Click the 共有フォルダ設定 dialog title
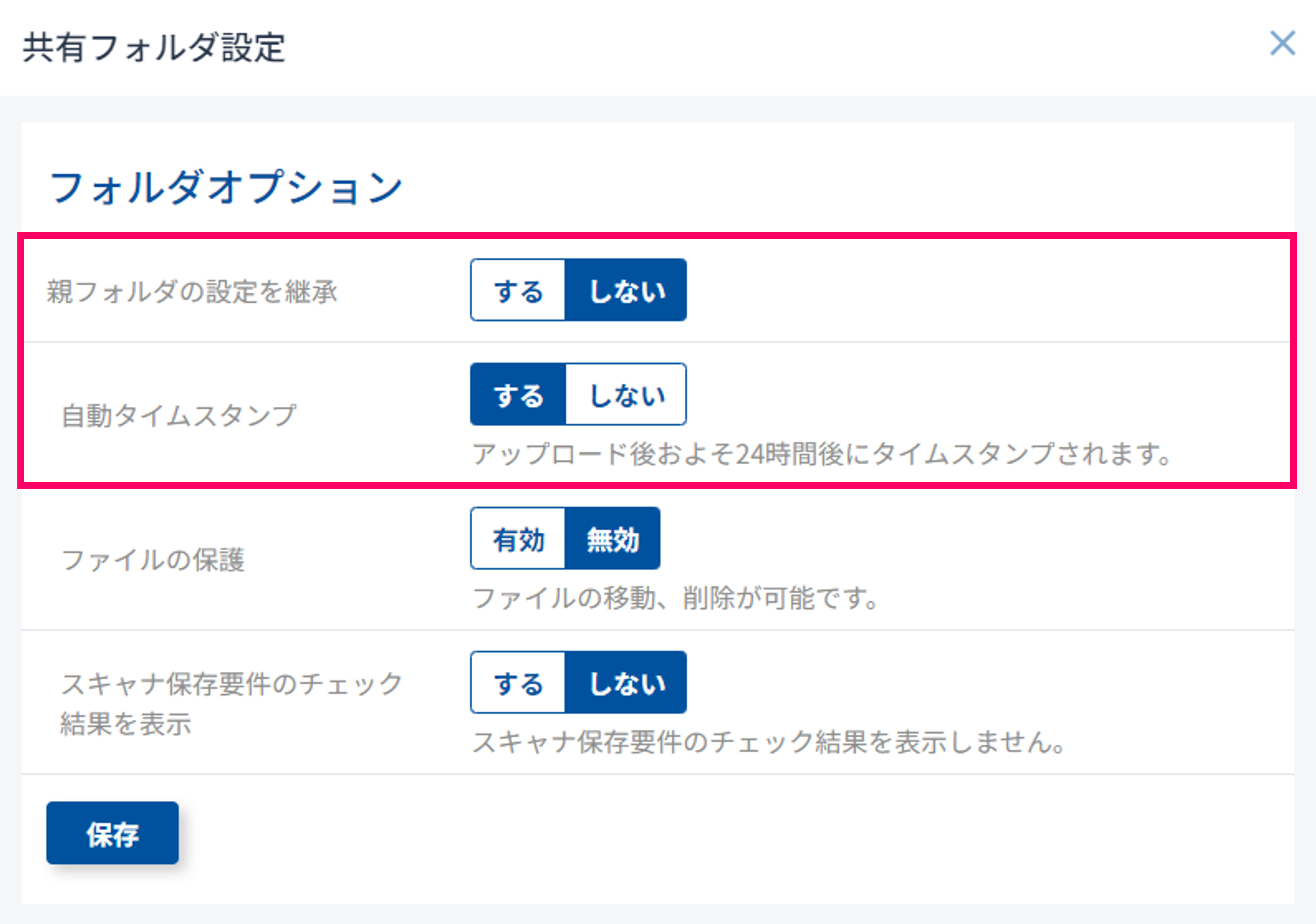Screen dimensions: 1316x924 coord(154,48)
